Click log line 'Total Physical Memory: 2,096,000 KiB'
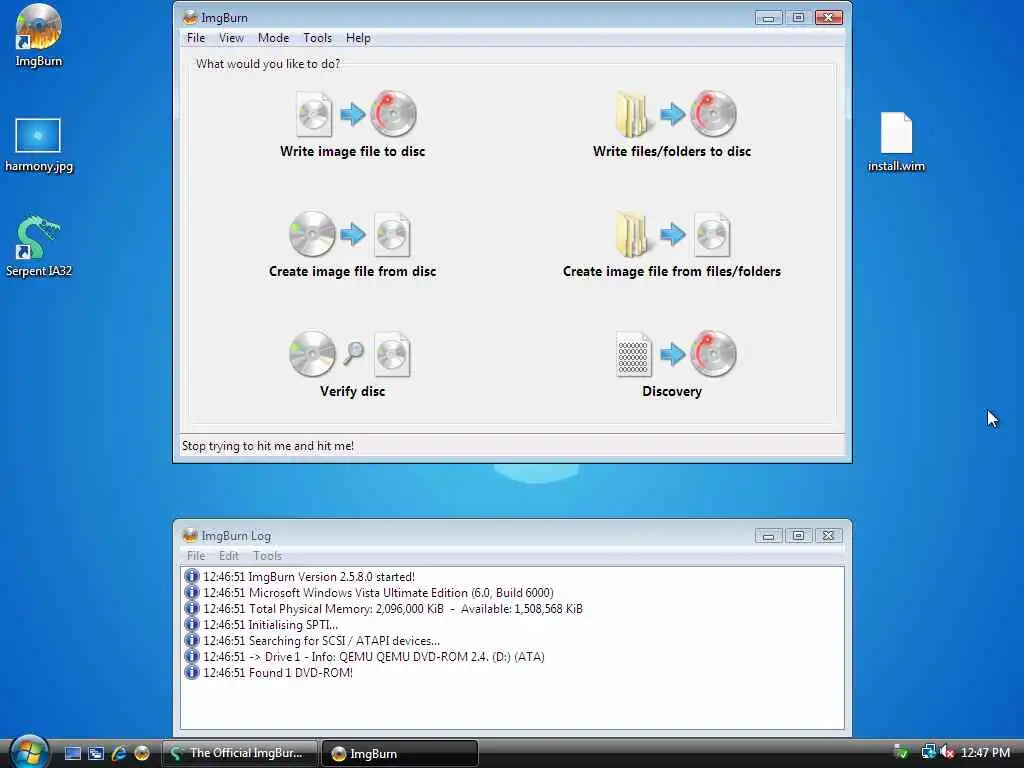The width and height of the screenshot is (1024, 768). [x=392, y=609]
